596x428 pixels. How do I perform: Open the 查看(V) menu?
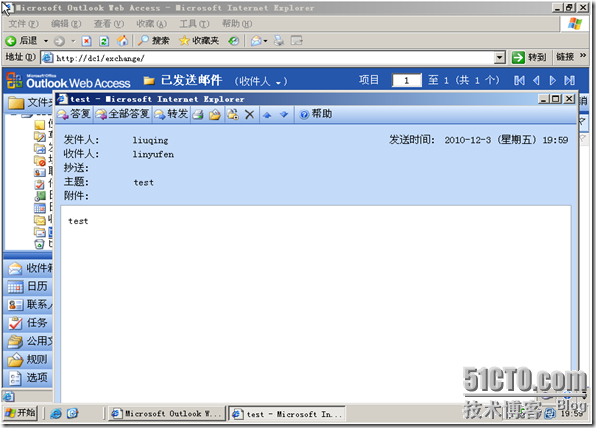coord(109,24)
